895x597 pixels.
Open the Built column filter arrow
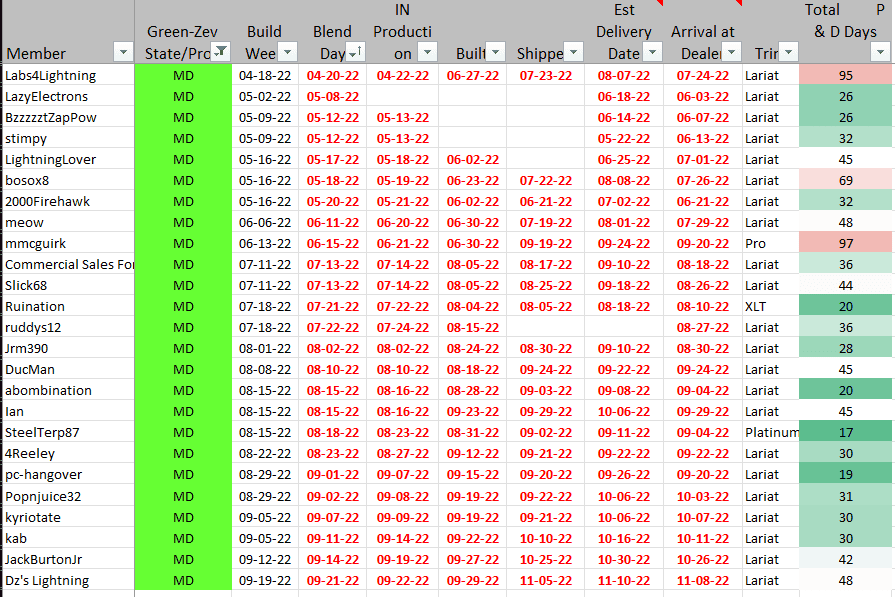(495, 52)
